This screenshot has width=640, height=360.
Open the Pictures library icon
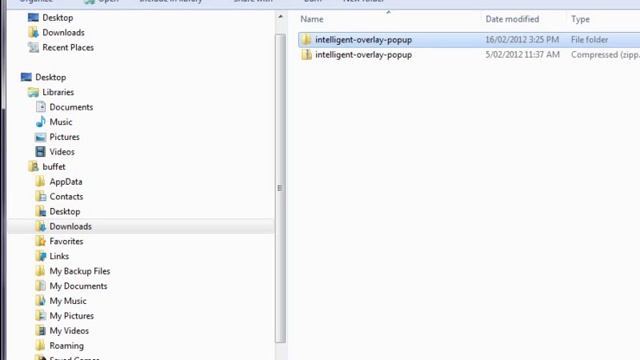click(x=40, y=137)
